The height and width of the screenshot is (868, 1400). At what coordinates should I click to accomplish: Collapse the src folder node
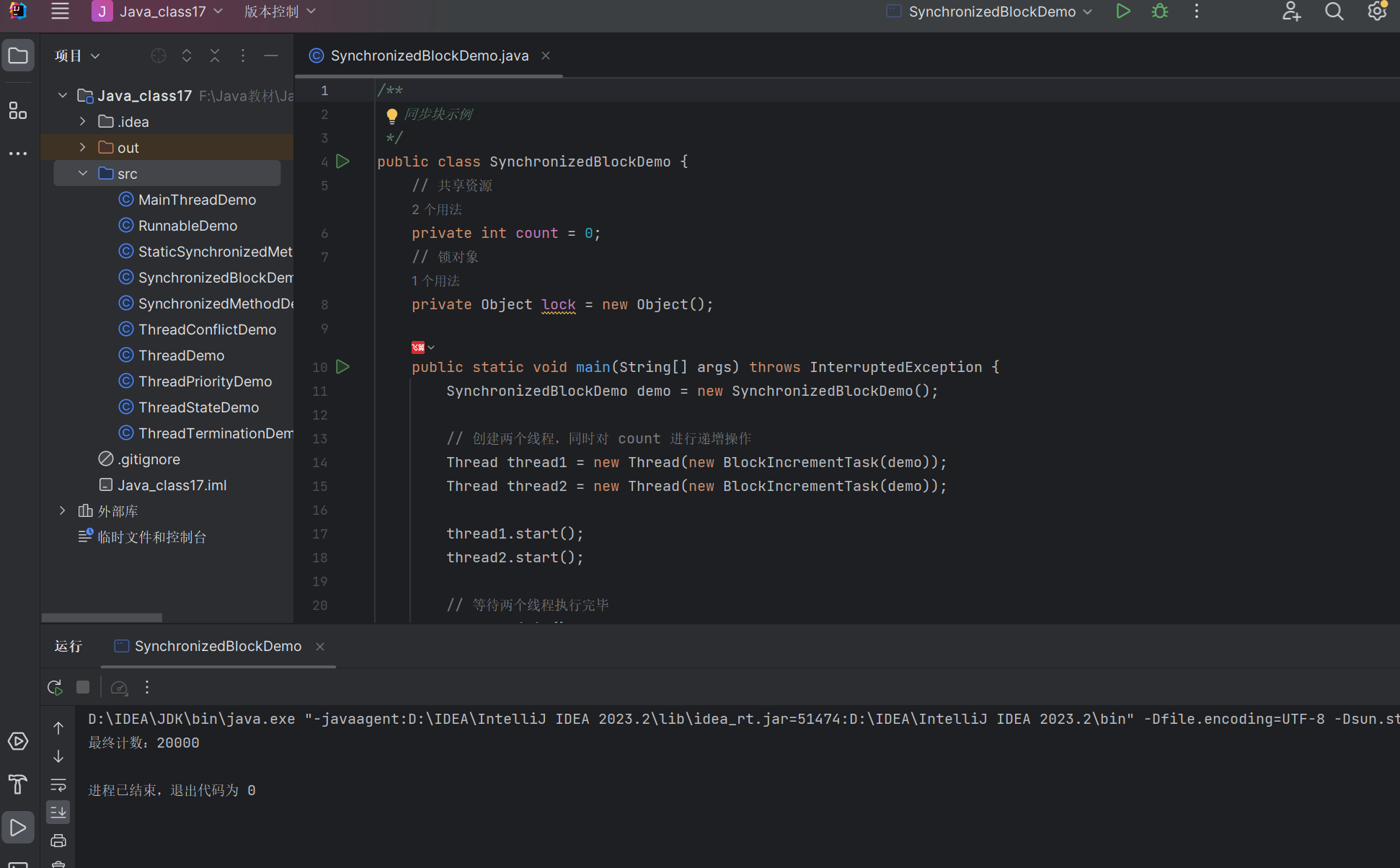point(83,173)
